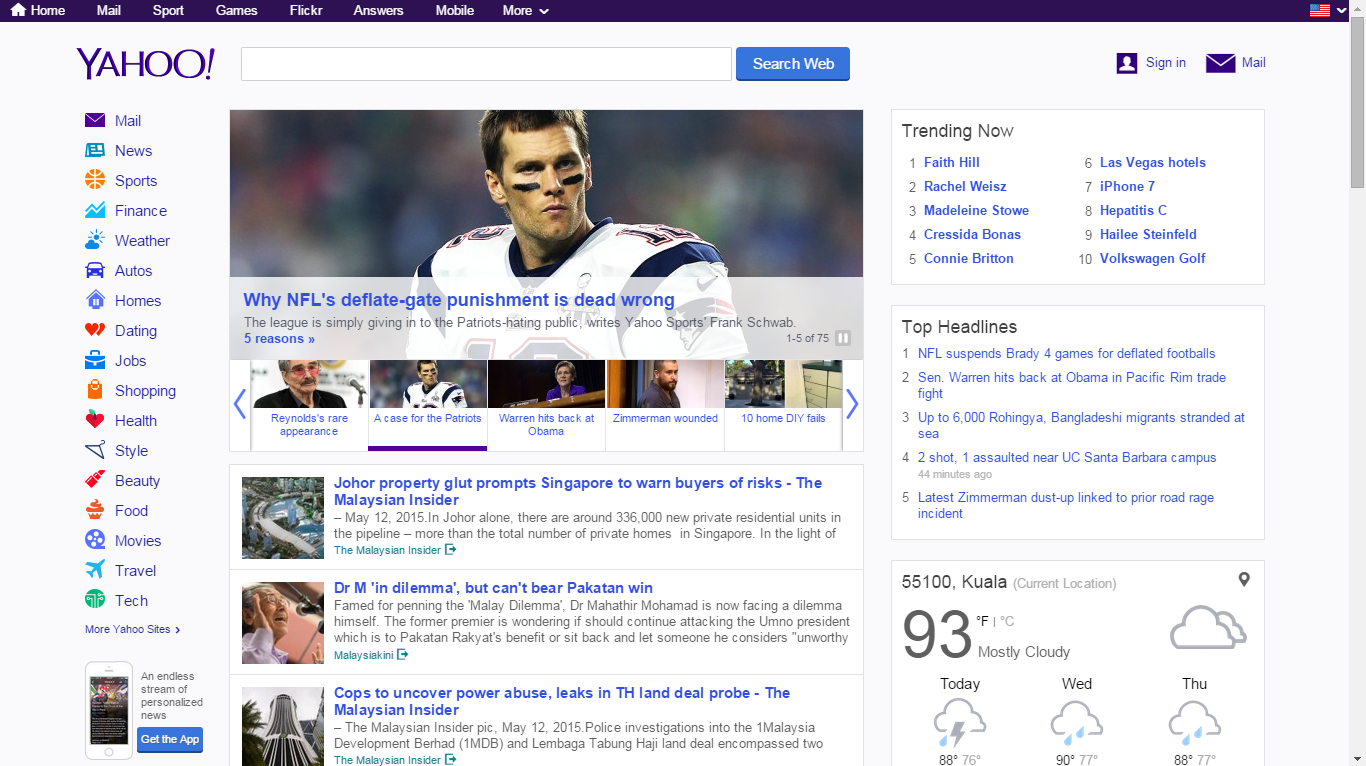1366x766 pixels.
Task: Open the UC Santa Barbara shooting headline
Action: point(1067,457)
